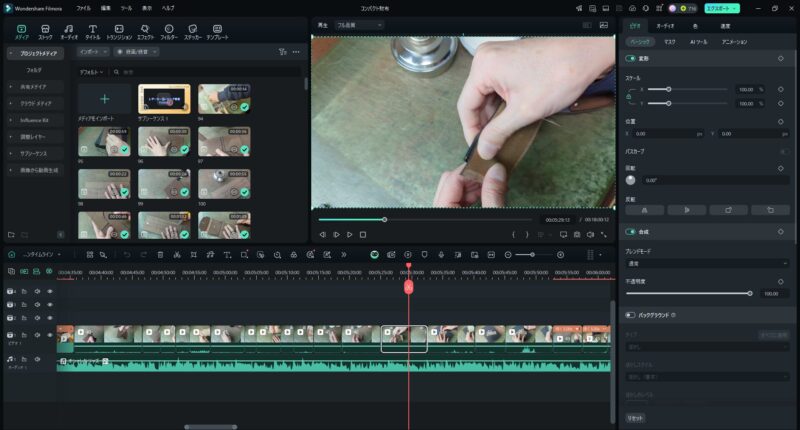Click the preview volume speaker icon
Viewport: 800px width, 430px height.
click(x=590, y=235)
